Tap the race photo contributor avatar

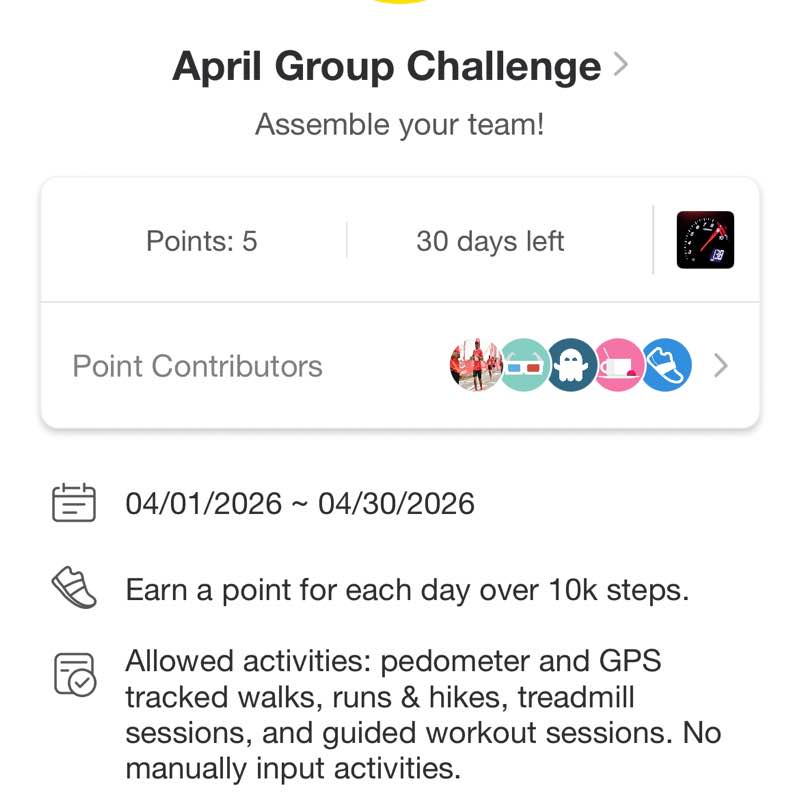pyautogui.click(x=475, y=365)
